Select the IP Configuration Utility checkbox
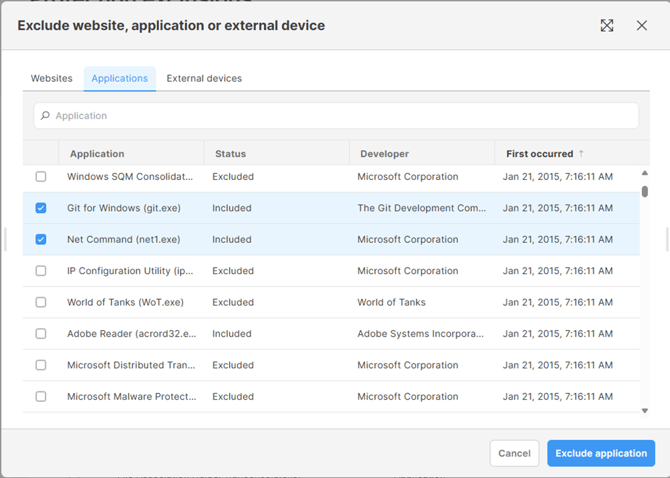 click(x=41, y=271)
